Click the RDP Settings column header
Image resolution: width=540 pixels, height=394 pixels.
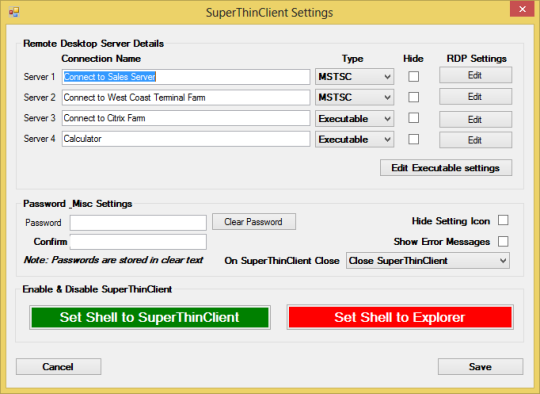coord(477,59)
